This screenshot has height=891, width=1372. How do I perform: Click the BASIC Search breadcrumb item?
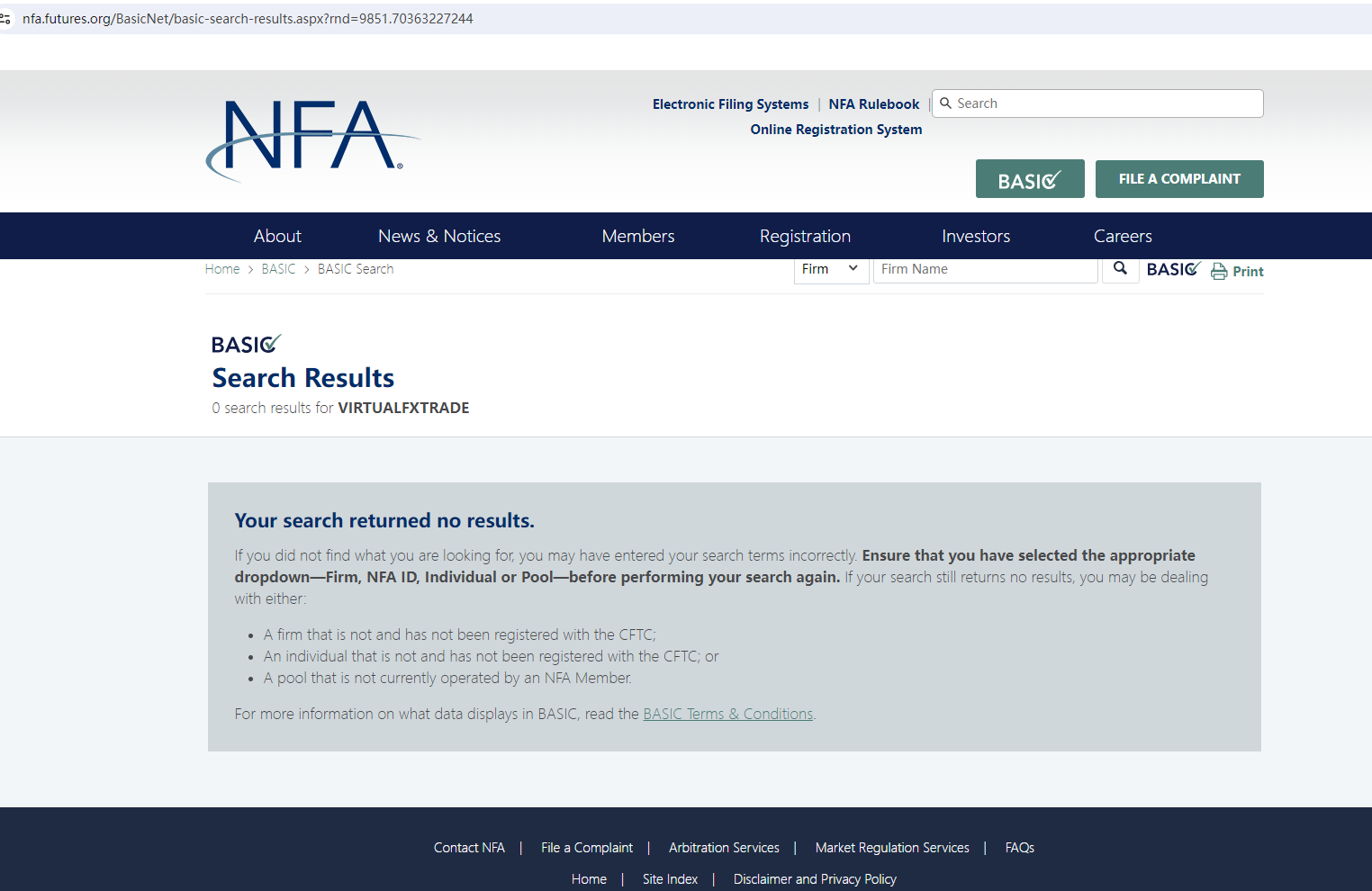pos(356,269)
